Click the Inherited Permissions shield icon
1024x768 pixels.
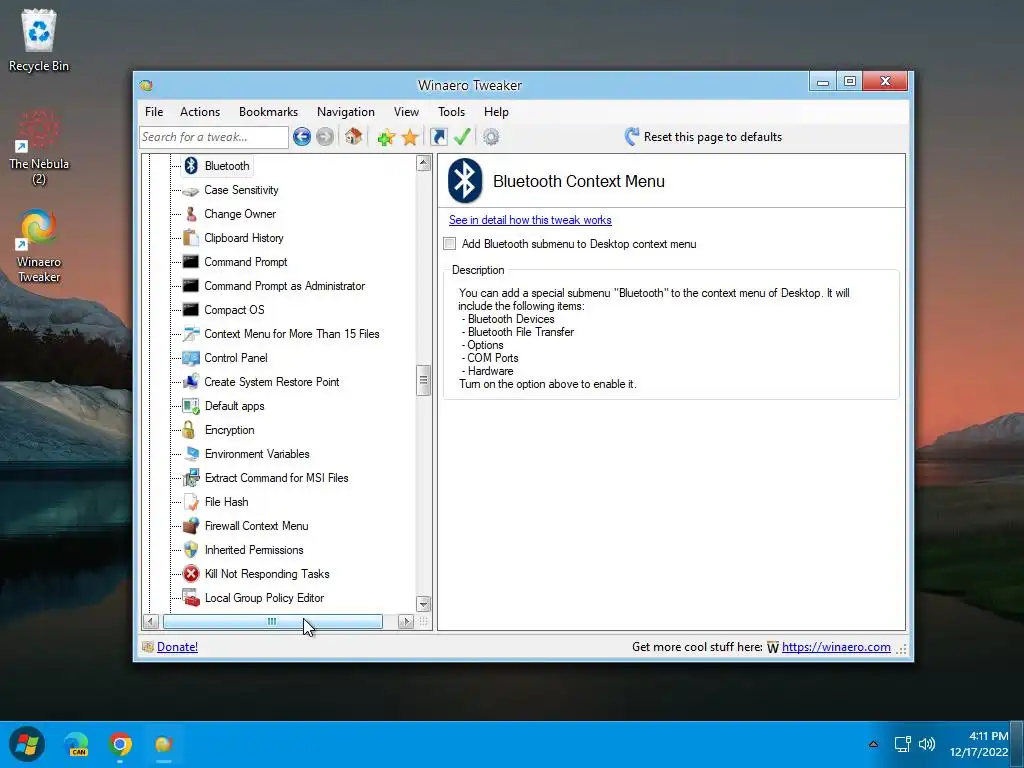tap(191, 550)
